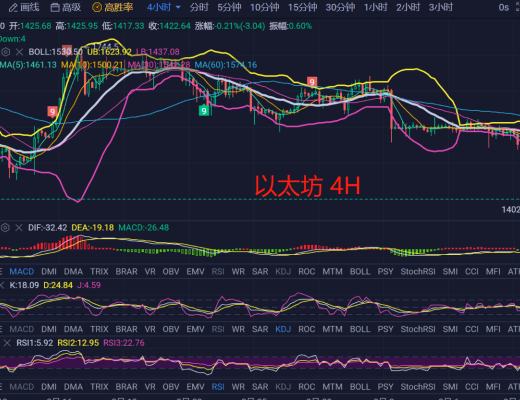Select DMI in the row below MACD chart

point(49,272)
